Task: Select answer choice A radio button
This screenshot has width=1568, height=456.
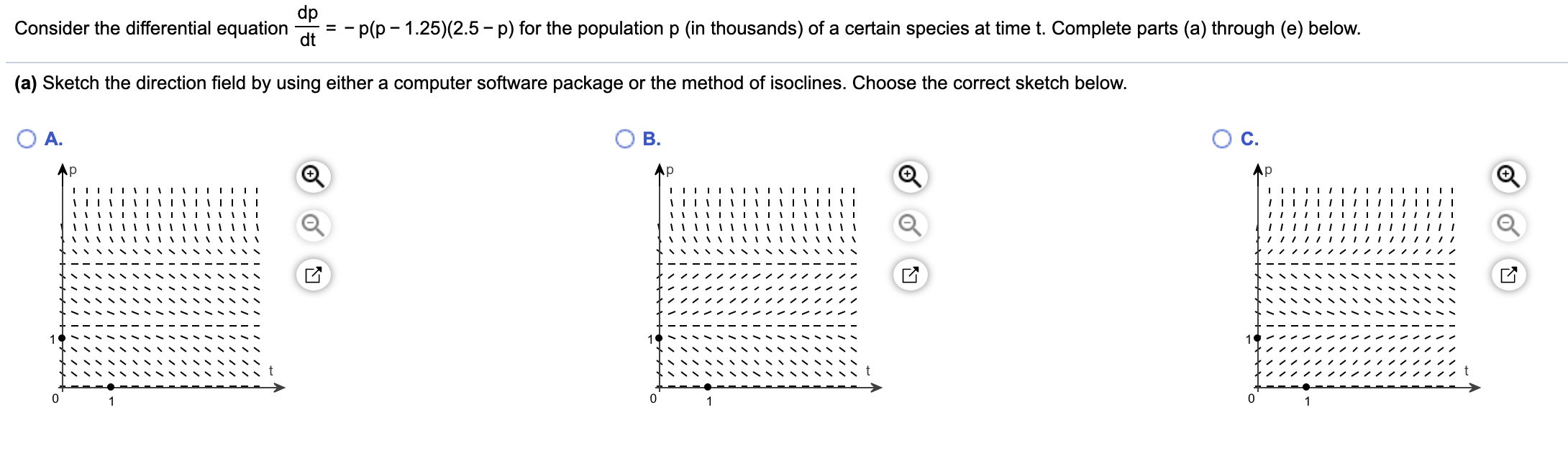Action: point(26,137)
